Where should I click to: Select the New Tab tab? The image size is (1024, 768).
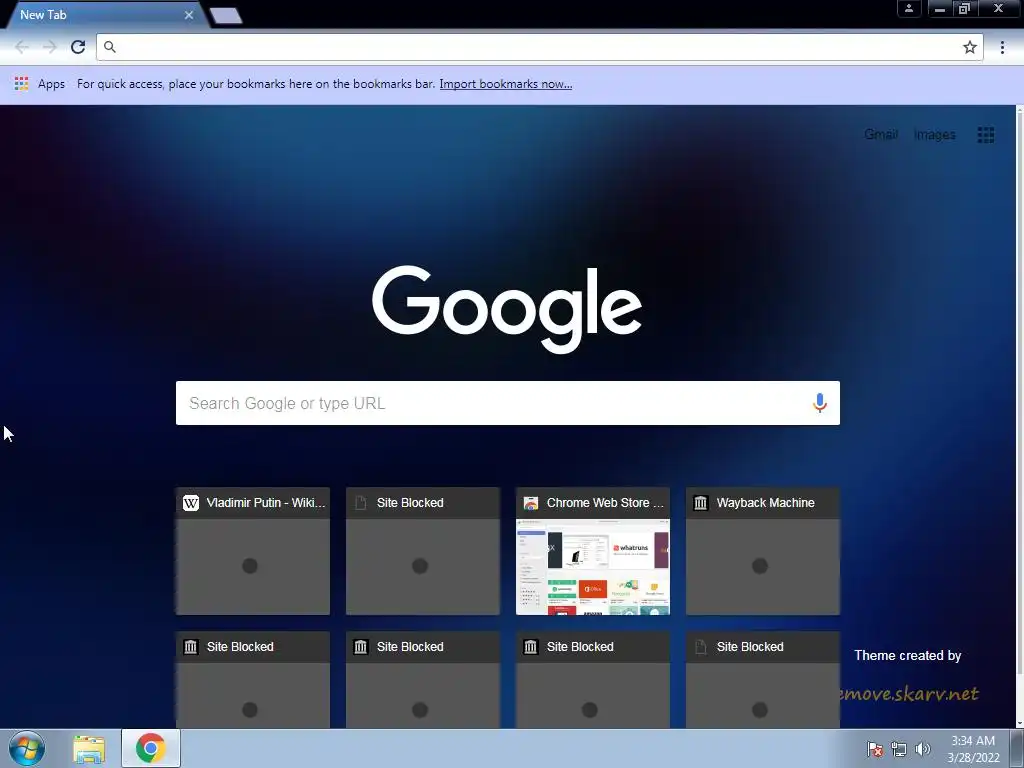[104, 15]
